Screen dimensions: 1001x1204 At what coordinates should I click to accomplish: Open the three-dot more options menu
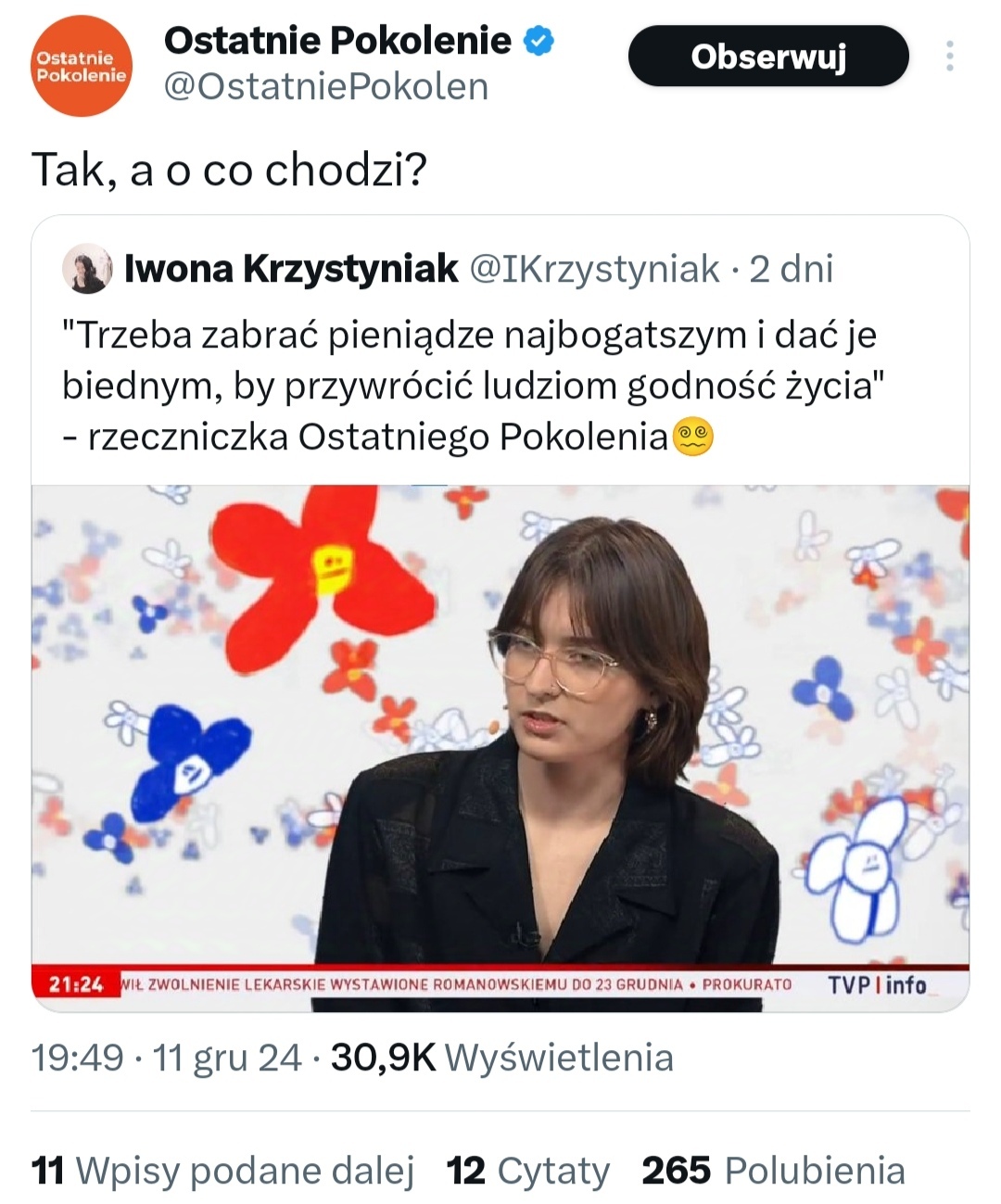pyautogui.click(x=949, y=57)
